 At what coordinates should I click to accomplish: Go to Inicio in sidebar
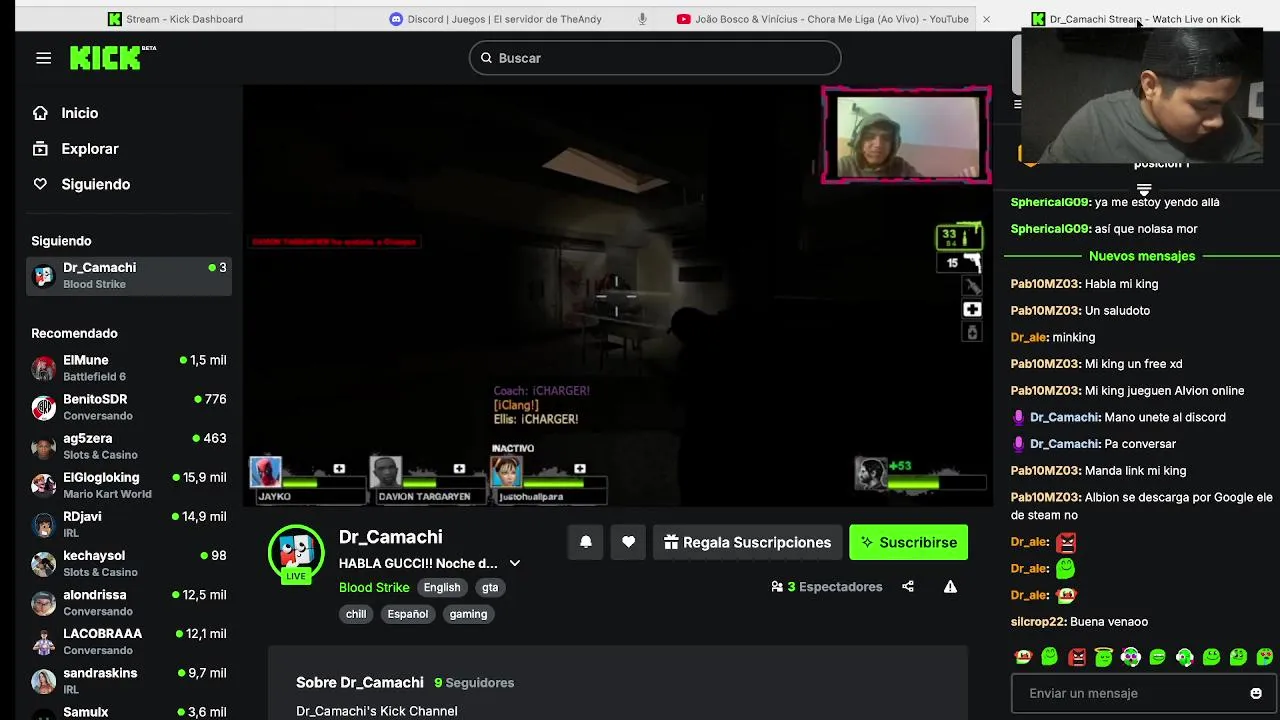point(79,113)
